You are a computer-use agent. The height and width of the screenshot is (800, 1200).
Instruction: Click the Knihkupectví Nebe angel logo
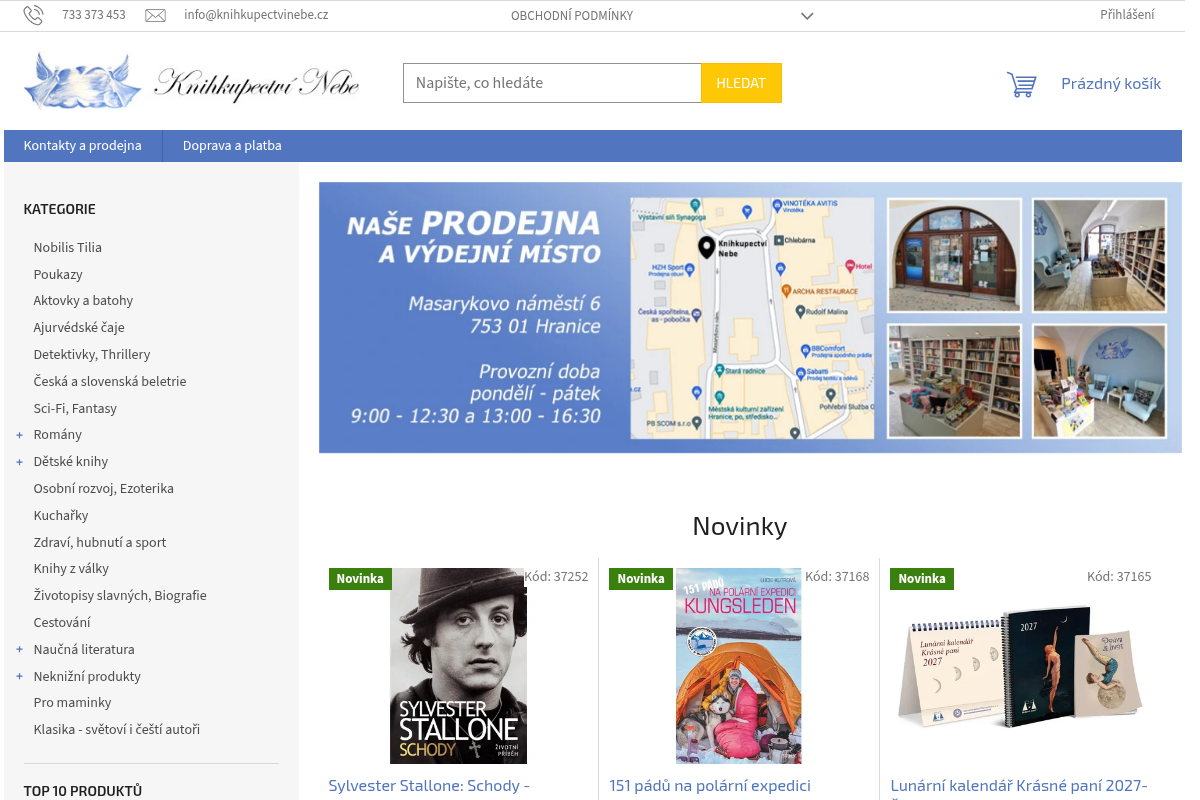[x=191, y=81]
